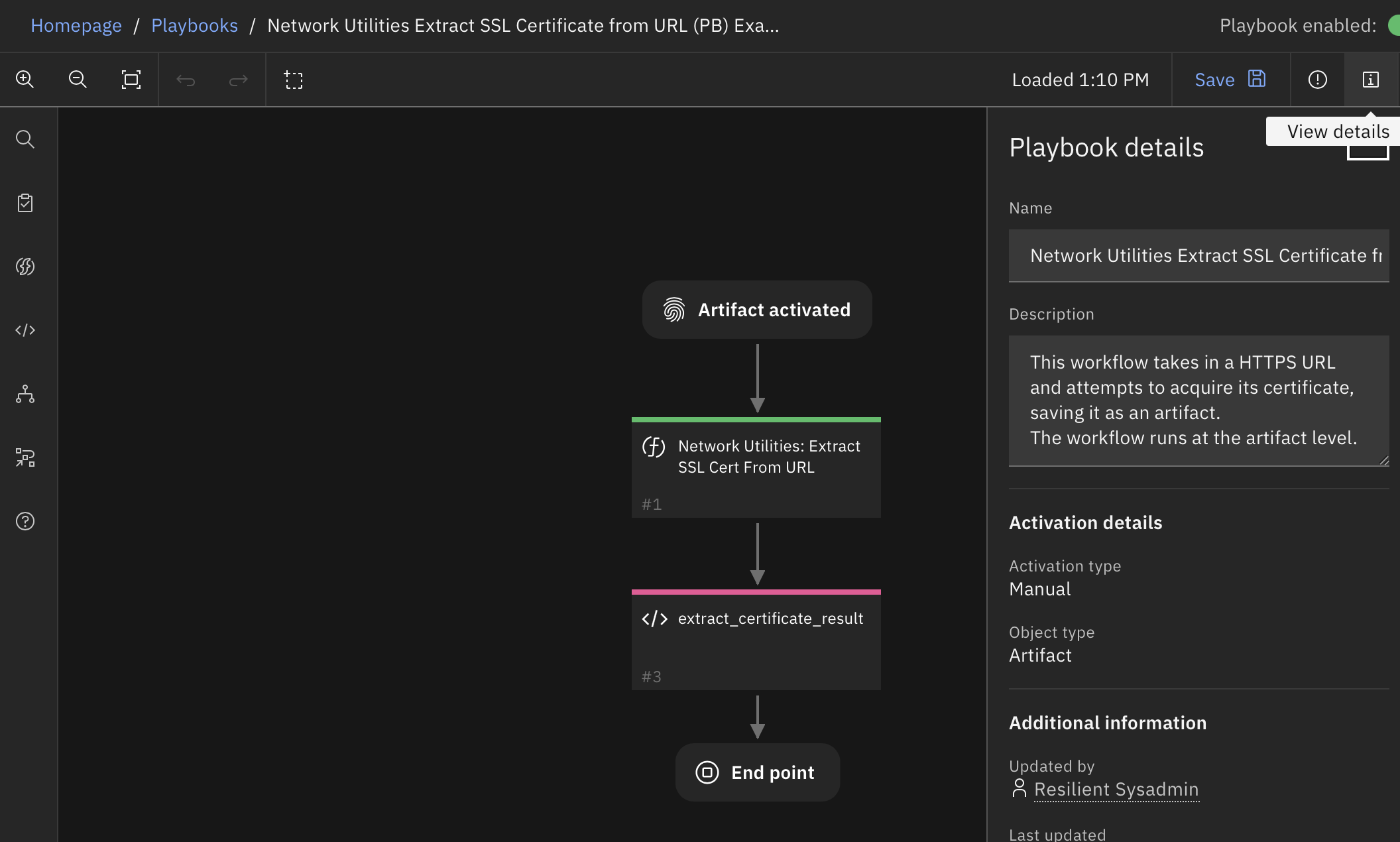This screenshot has height=842, width=1400.
Task: Expand the playbook description text field
Action: pyautogui.click(x=1383, y=460)
